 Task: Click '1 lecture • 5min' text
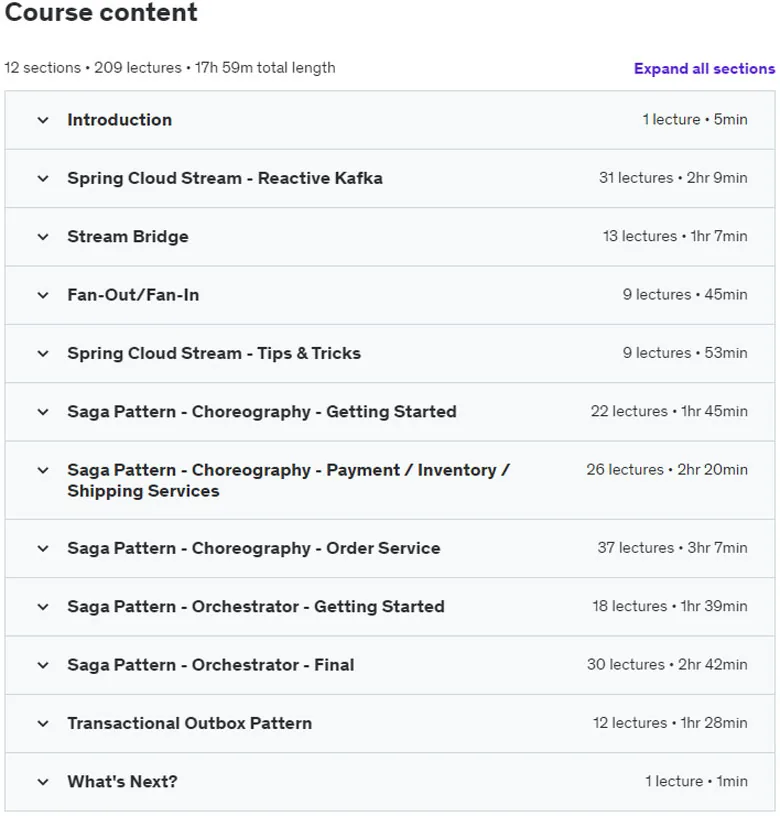click(695, 119)
